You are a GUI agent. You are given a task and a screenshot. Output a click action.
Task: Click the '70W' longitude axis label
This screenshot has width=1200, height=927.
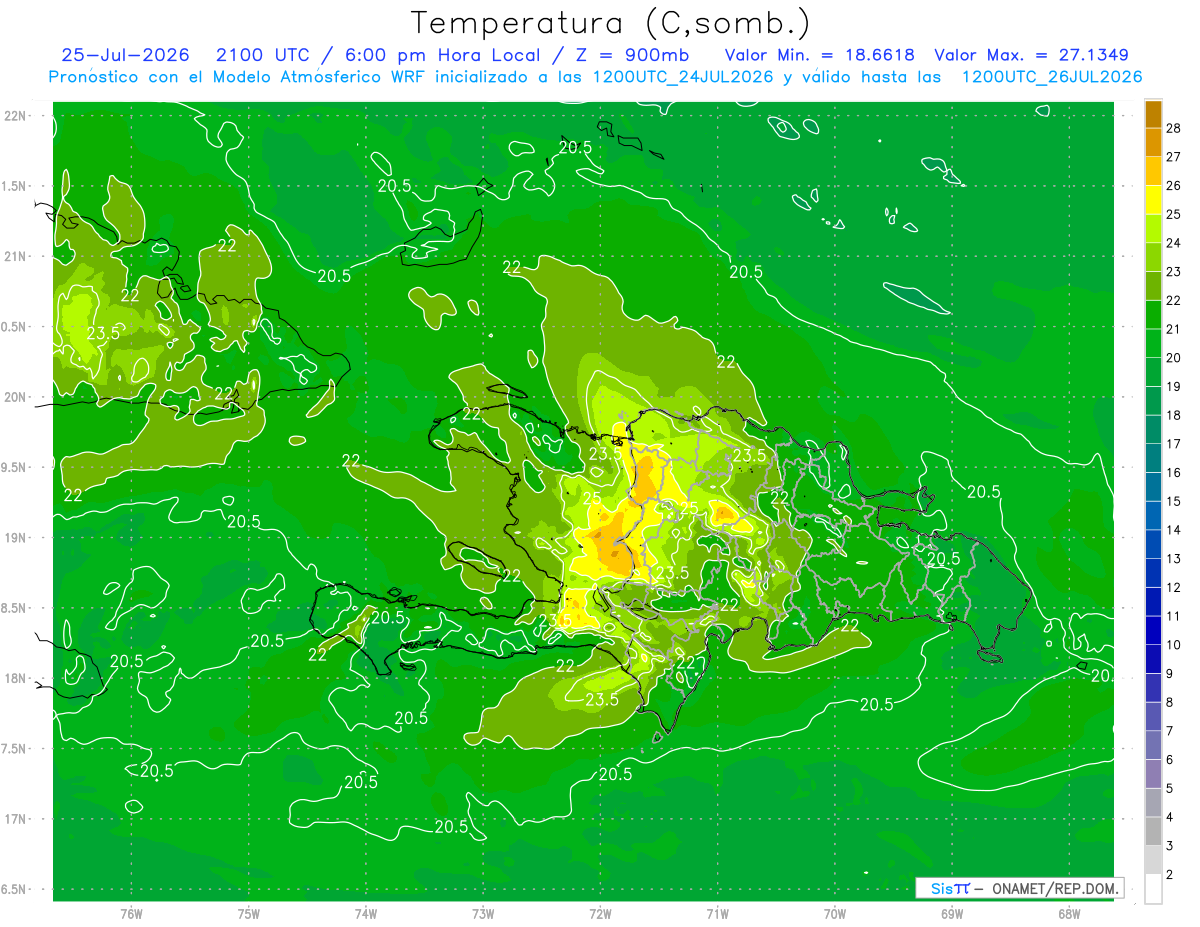[x=835, y=914]
